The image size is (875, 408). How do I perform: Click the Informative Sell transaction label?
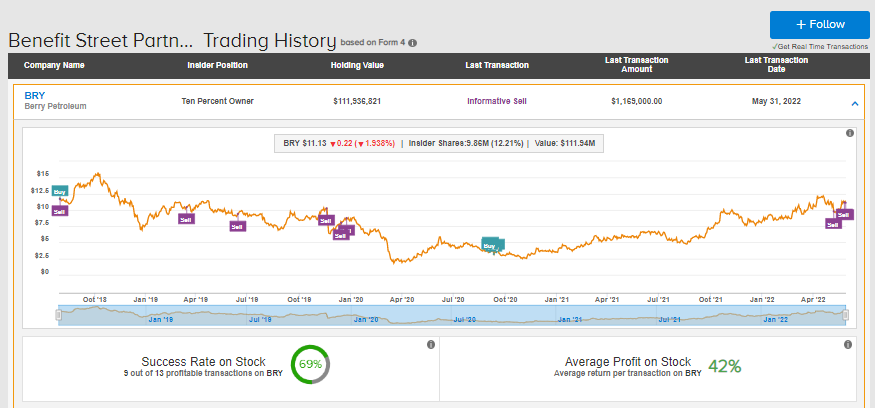[x=497, y=102]
